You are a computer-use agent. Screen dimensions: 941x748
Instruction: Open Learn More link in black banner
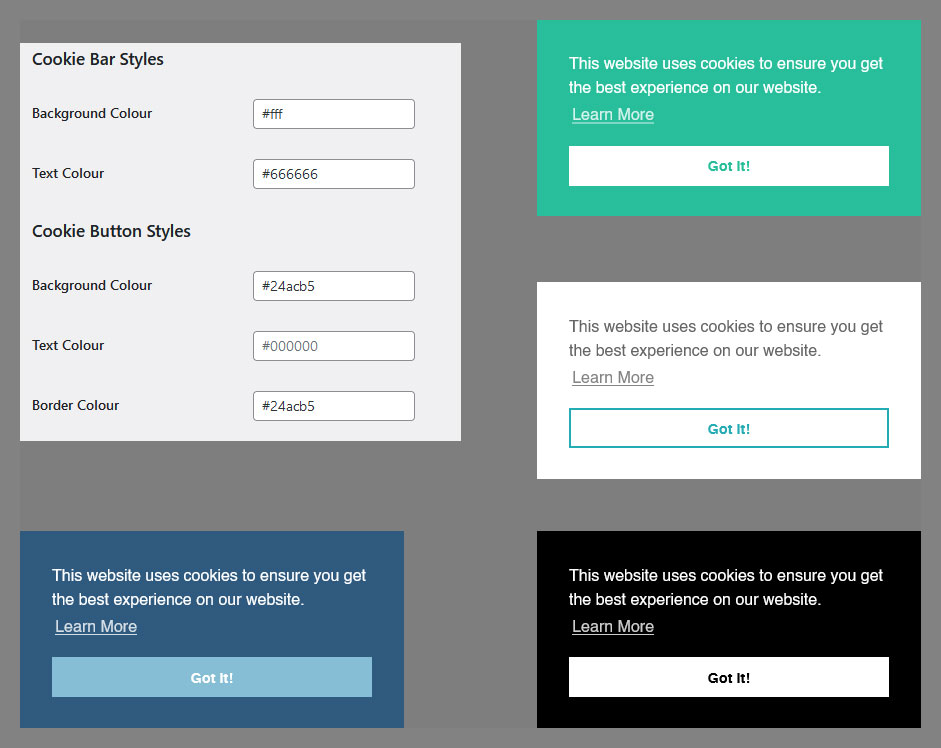[x=613, y=627]
